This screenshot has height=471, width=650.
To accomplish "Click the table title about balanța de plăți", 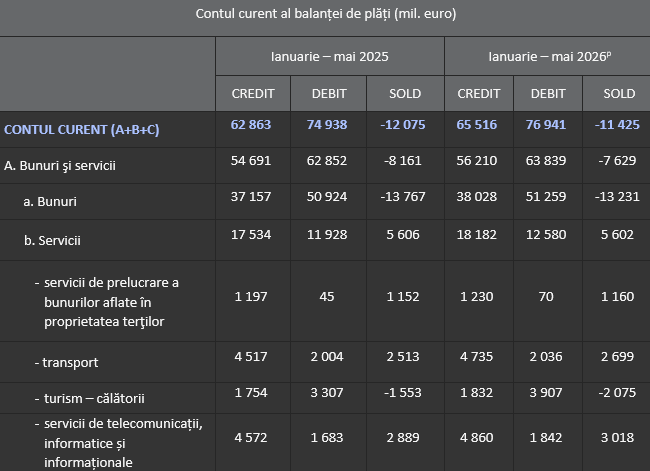I will point(326,14).
